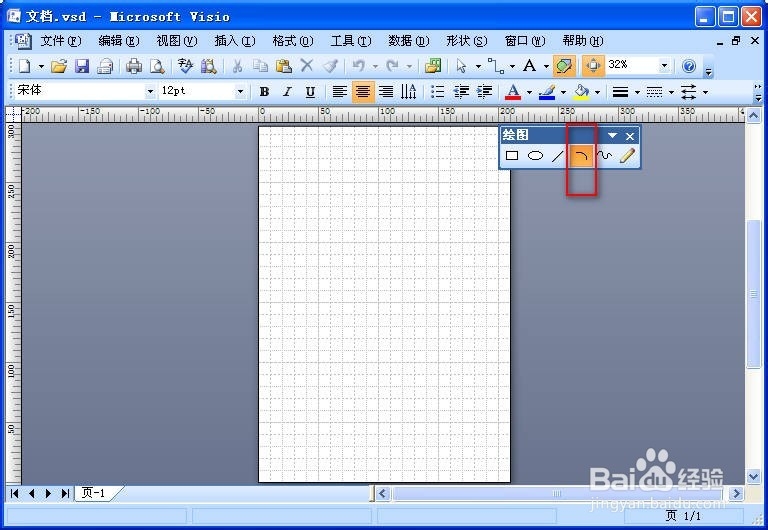Select the Pencil tool in Drawing toolbar

627,156
